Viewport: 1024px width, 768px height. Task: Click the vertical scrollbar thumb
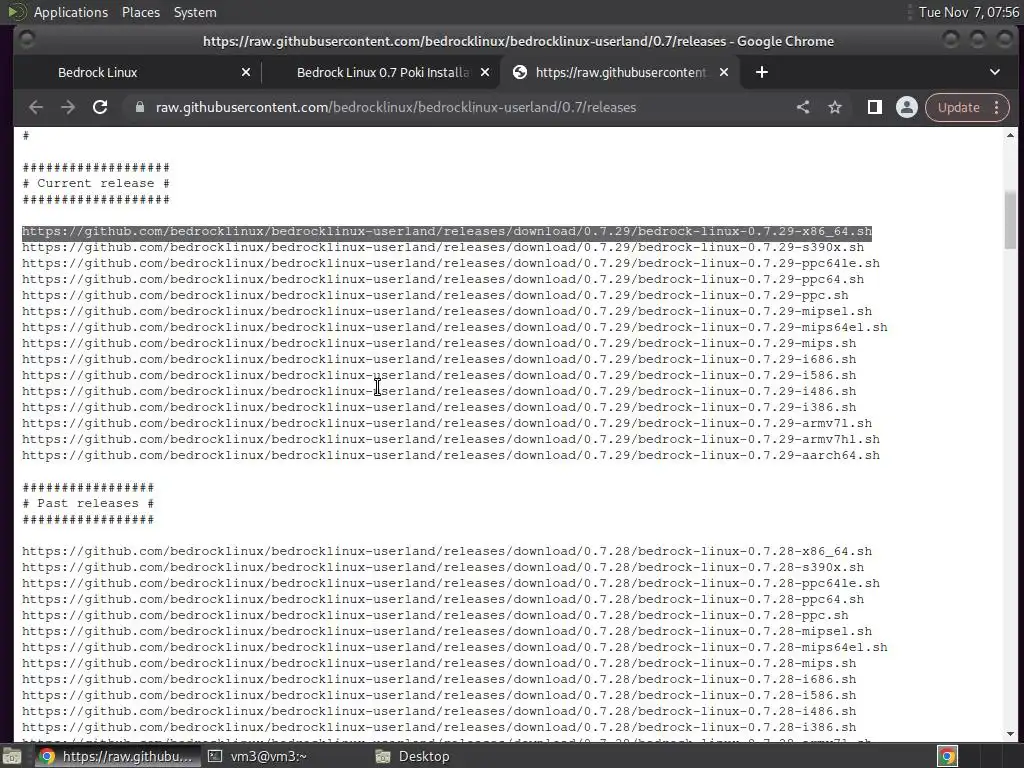(1010, 221)
